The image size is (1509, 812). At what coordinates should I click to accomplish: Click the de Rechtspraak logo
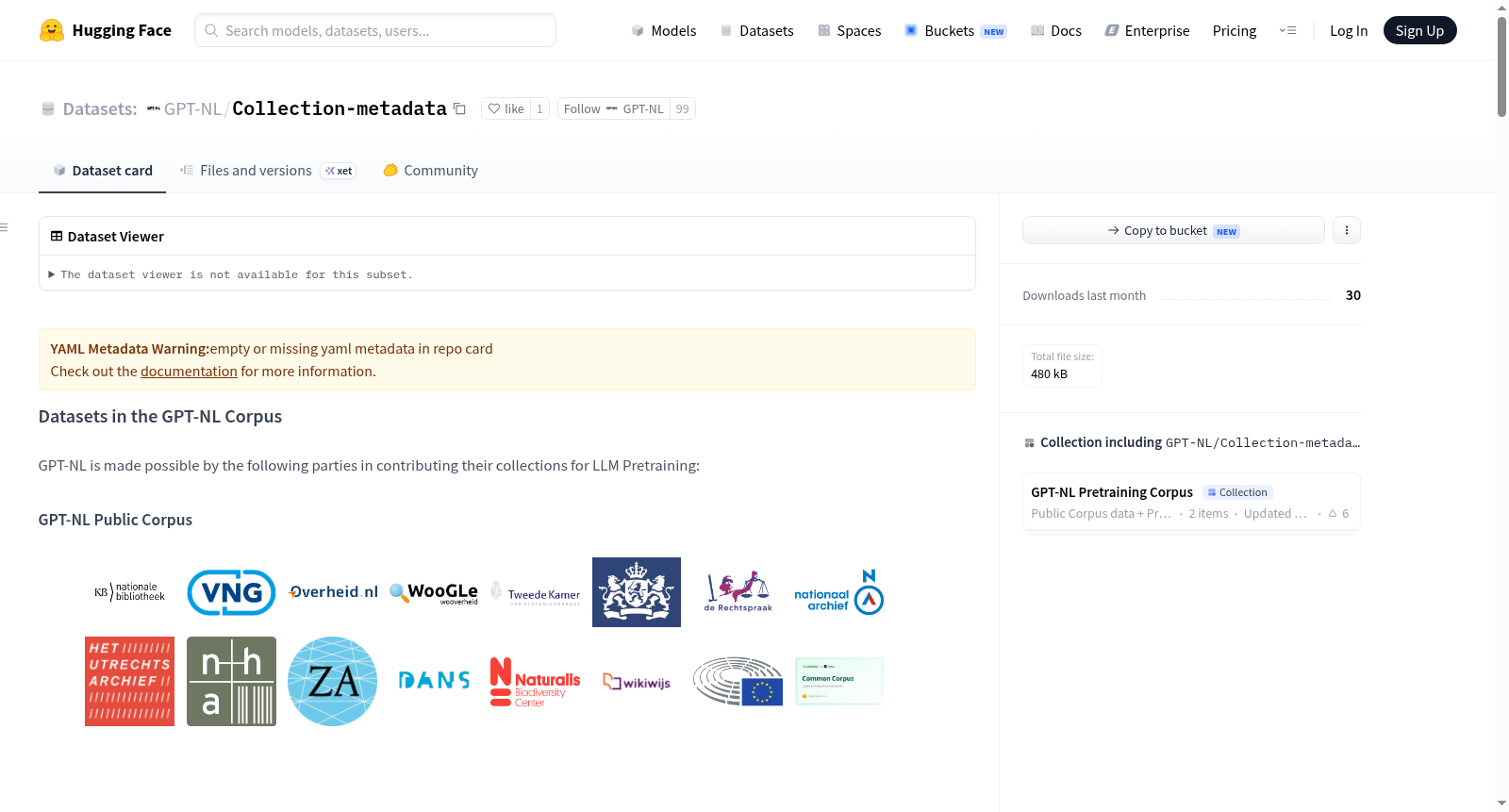click(x=738, y=592)
